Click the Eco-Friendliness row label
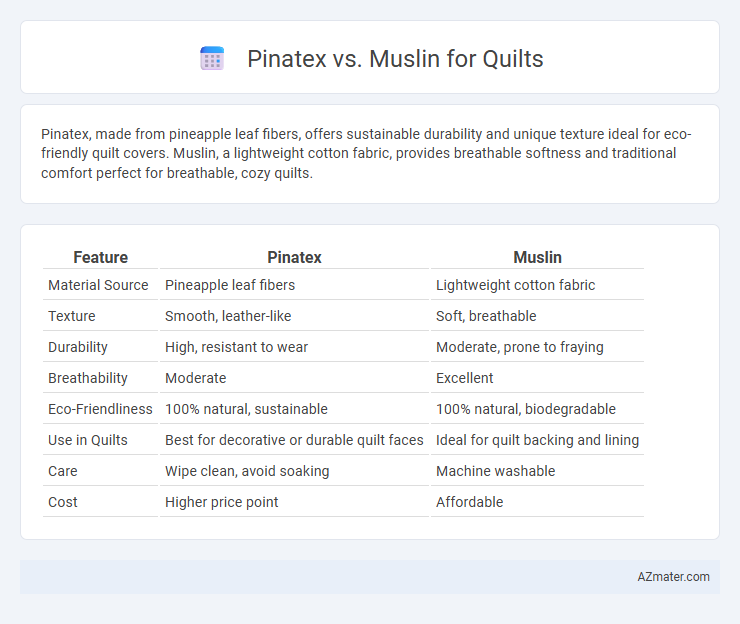This screenshot has height=624, width=740. pos(100,409)
